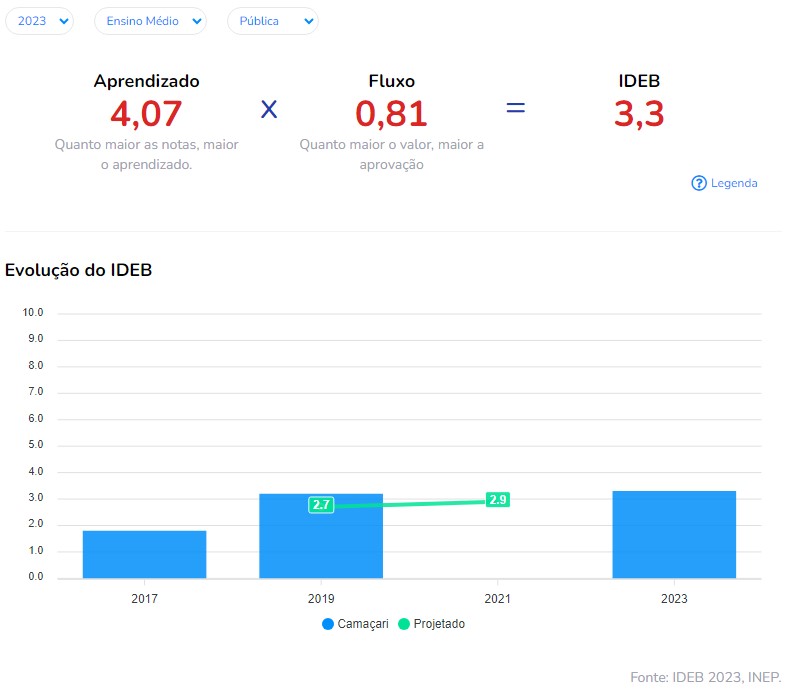Click the green Projetado legend circle
791x690 pixels.
click(405, 624)
